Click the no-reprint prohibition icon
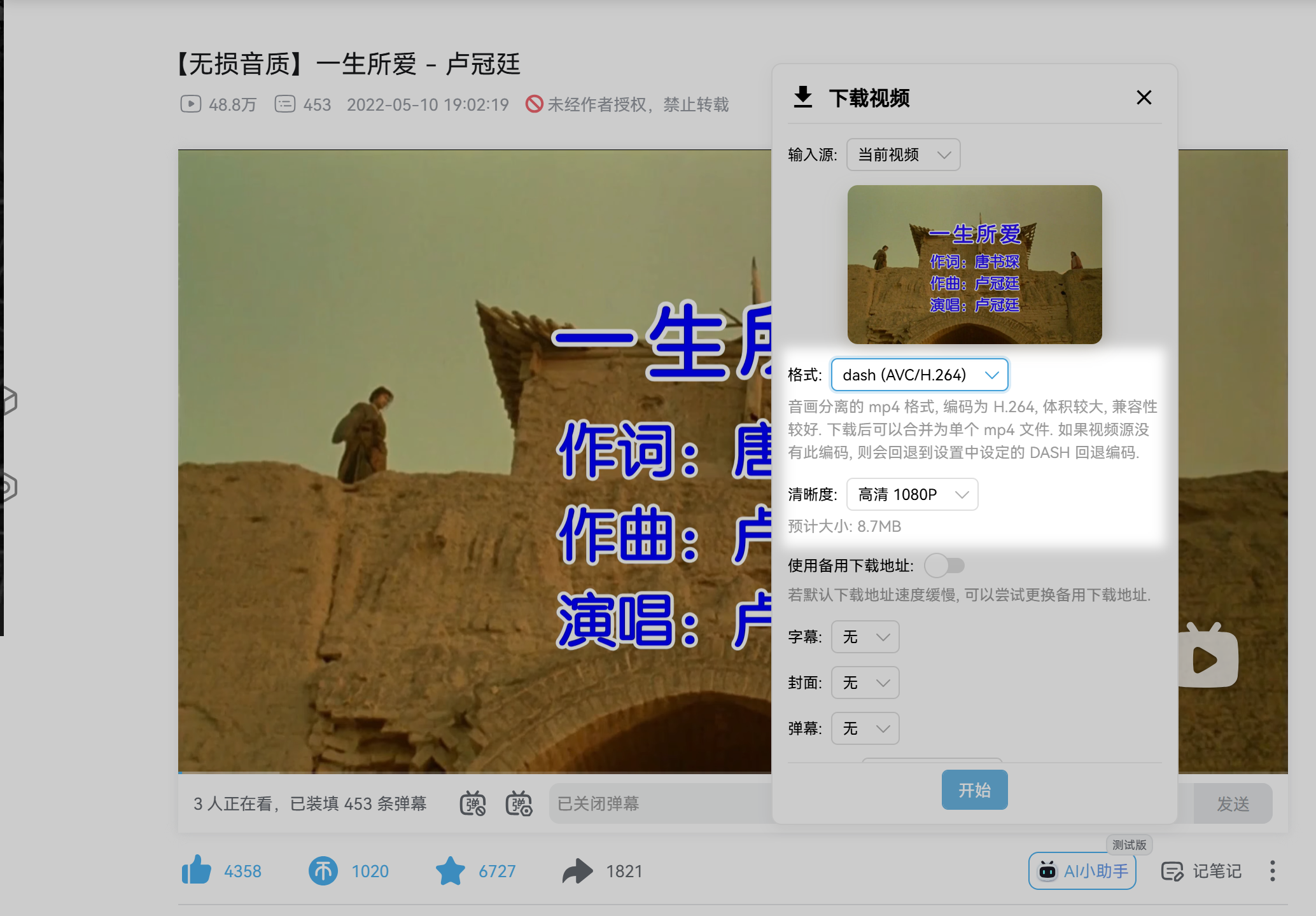The width and height of the screenshot is (1316, 916). (x=535, y=104)
